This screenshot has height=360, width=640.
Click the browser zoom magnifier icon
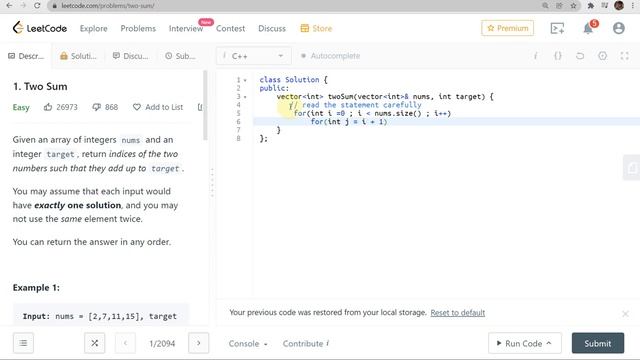546,6
